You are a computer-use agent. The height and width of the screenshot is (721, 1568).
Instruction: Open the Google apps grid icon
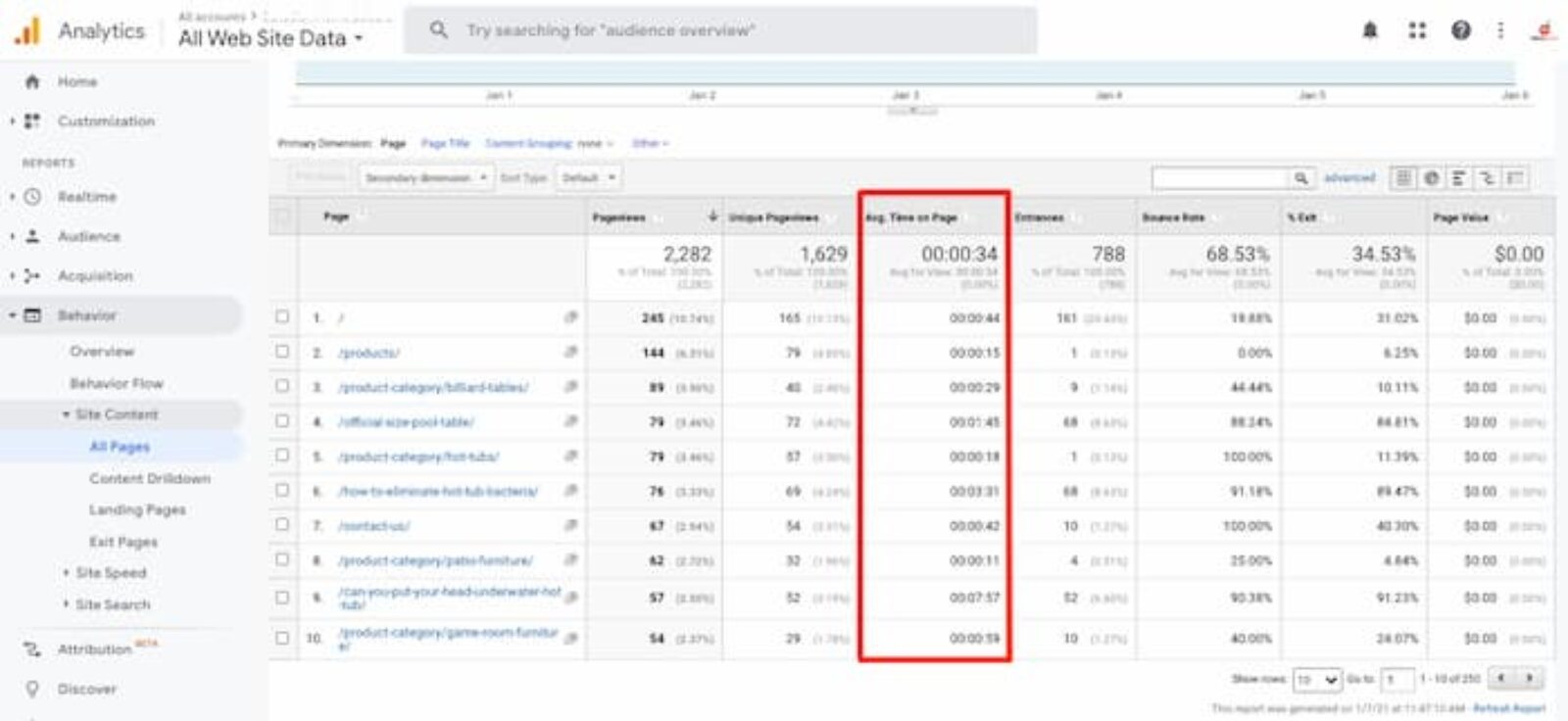[x=1417, y=30]
